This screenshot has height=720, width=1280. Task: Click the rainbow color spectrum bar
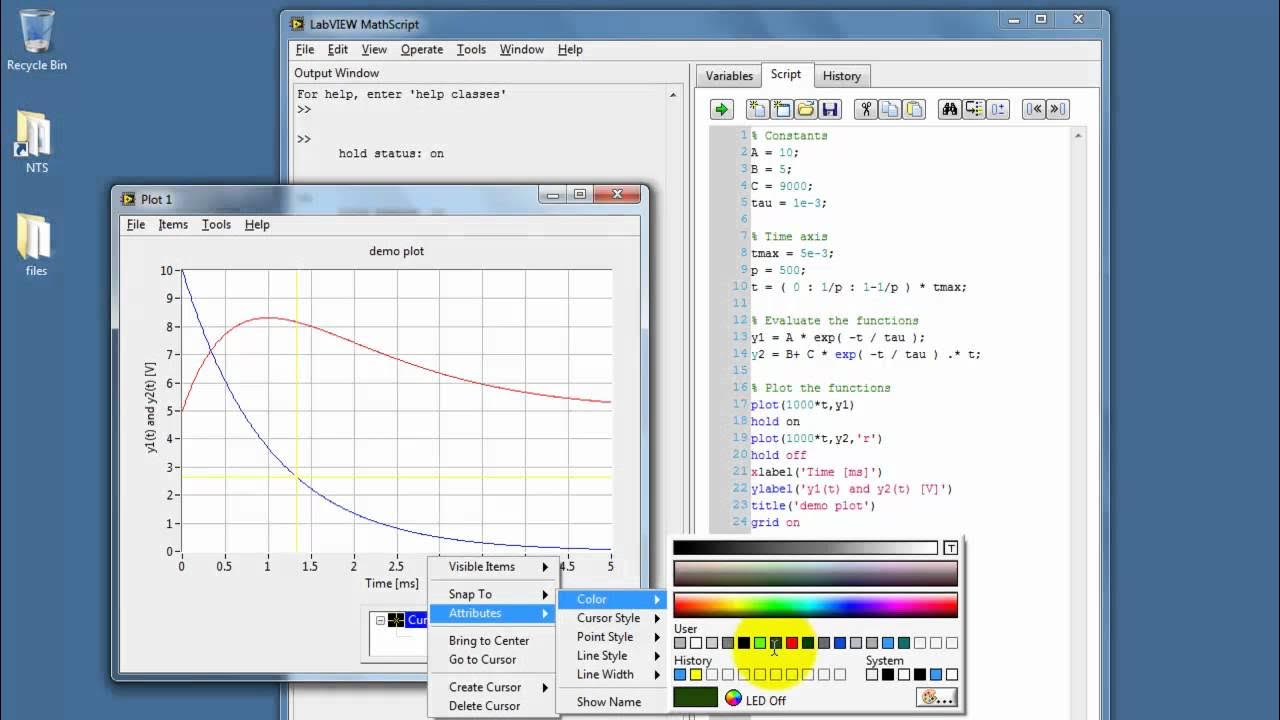815,605
